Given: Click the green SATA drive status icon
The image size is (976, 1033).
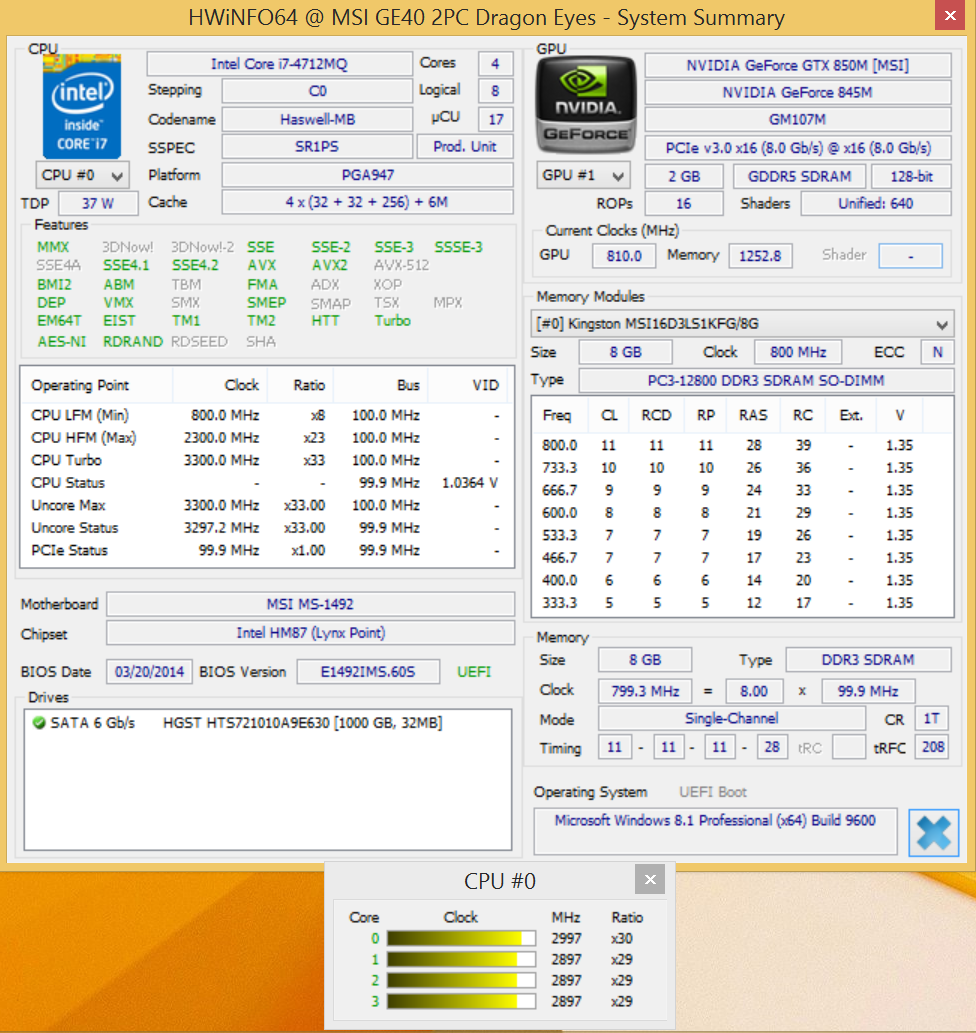Looking at the screenshot, I should [39, 723].
